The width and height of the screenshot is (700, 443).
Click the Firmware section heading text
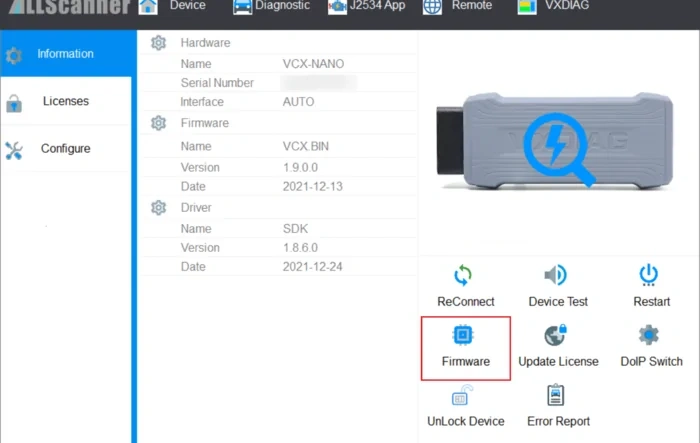(204, 123)
